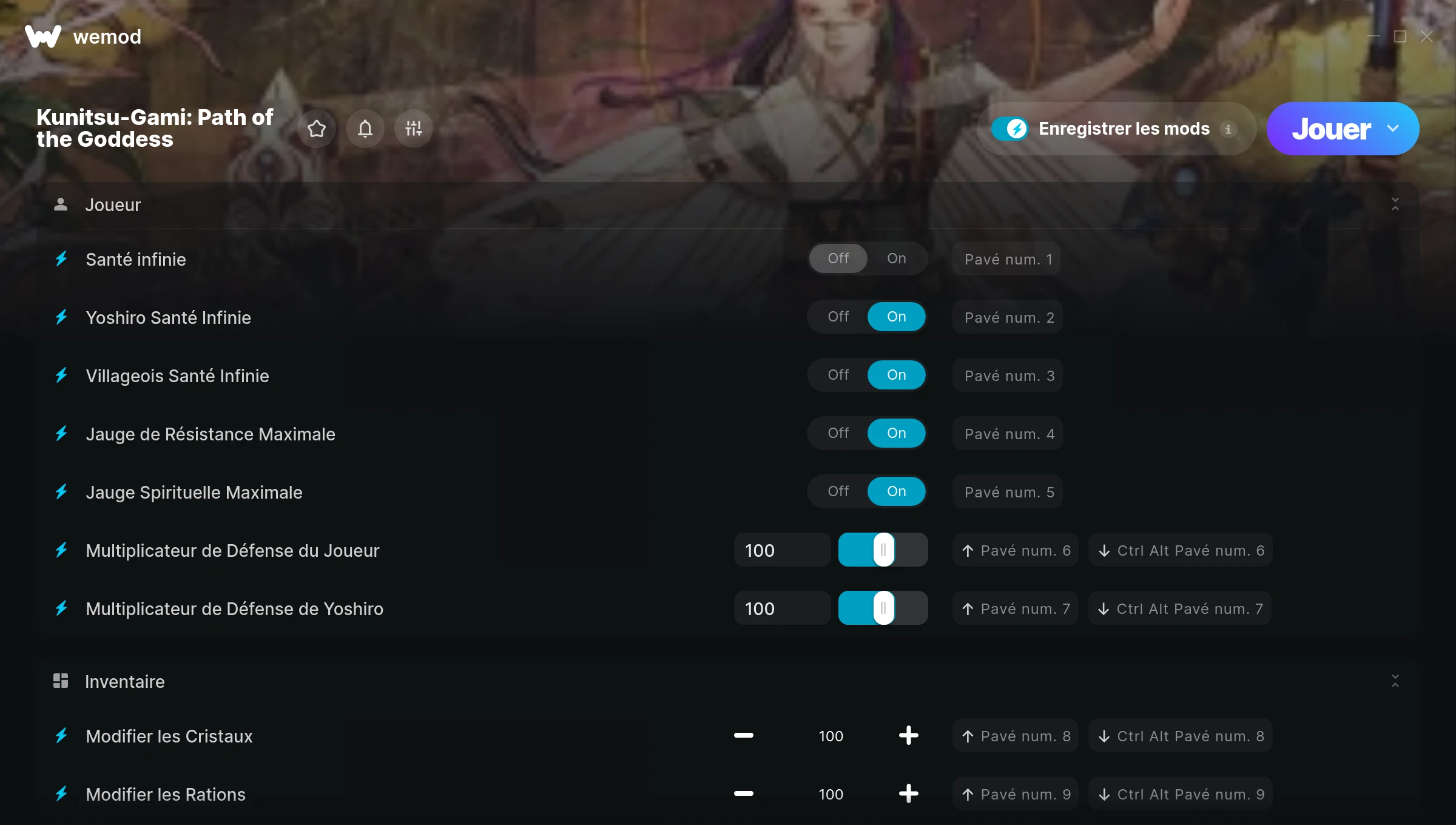1456x825 pixels.
Task: Turn on Santé infinie
Action: pos(897,258)
